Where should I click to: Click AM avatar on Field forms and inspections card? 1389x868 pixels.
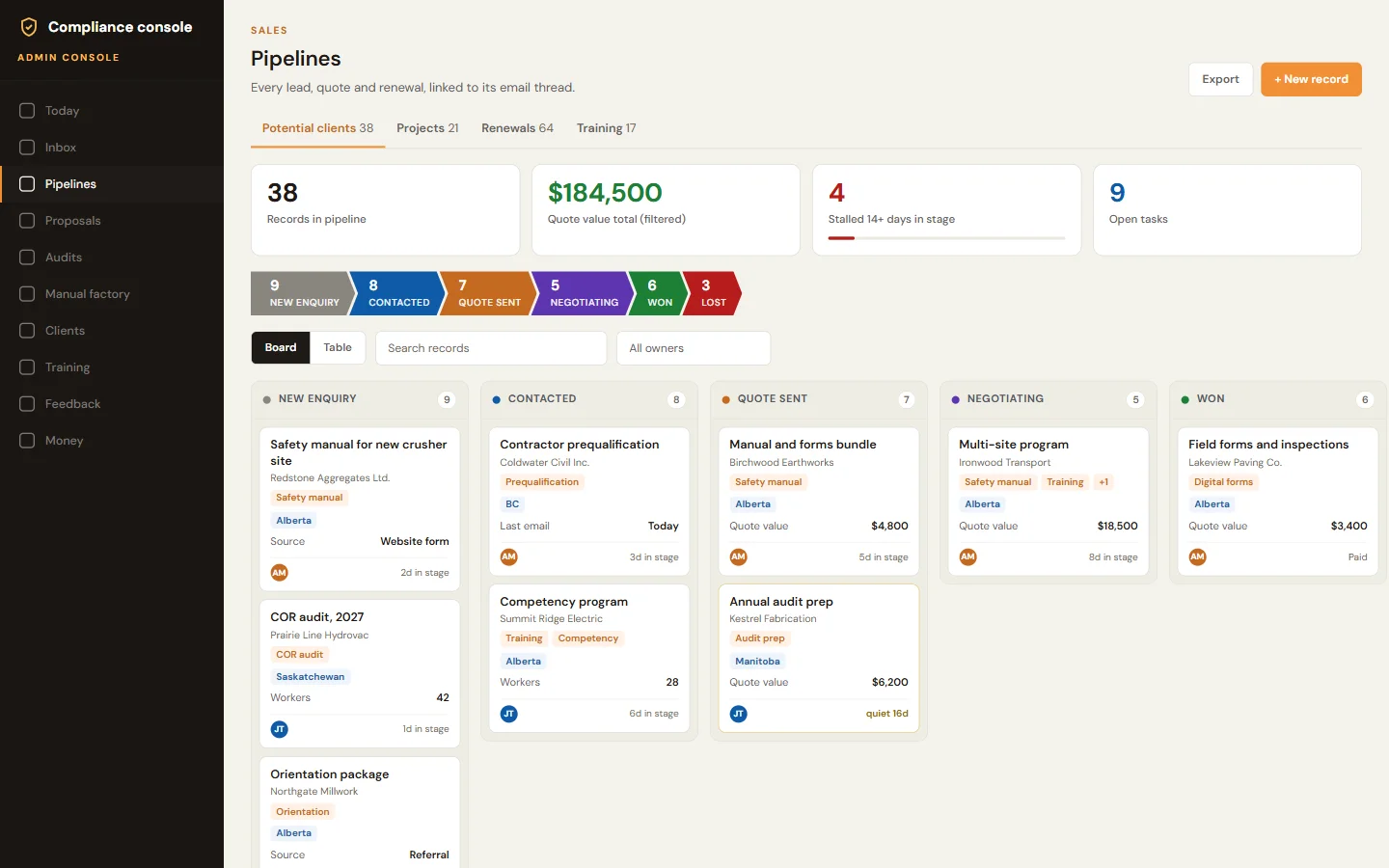pos(1198,556)
